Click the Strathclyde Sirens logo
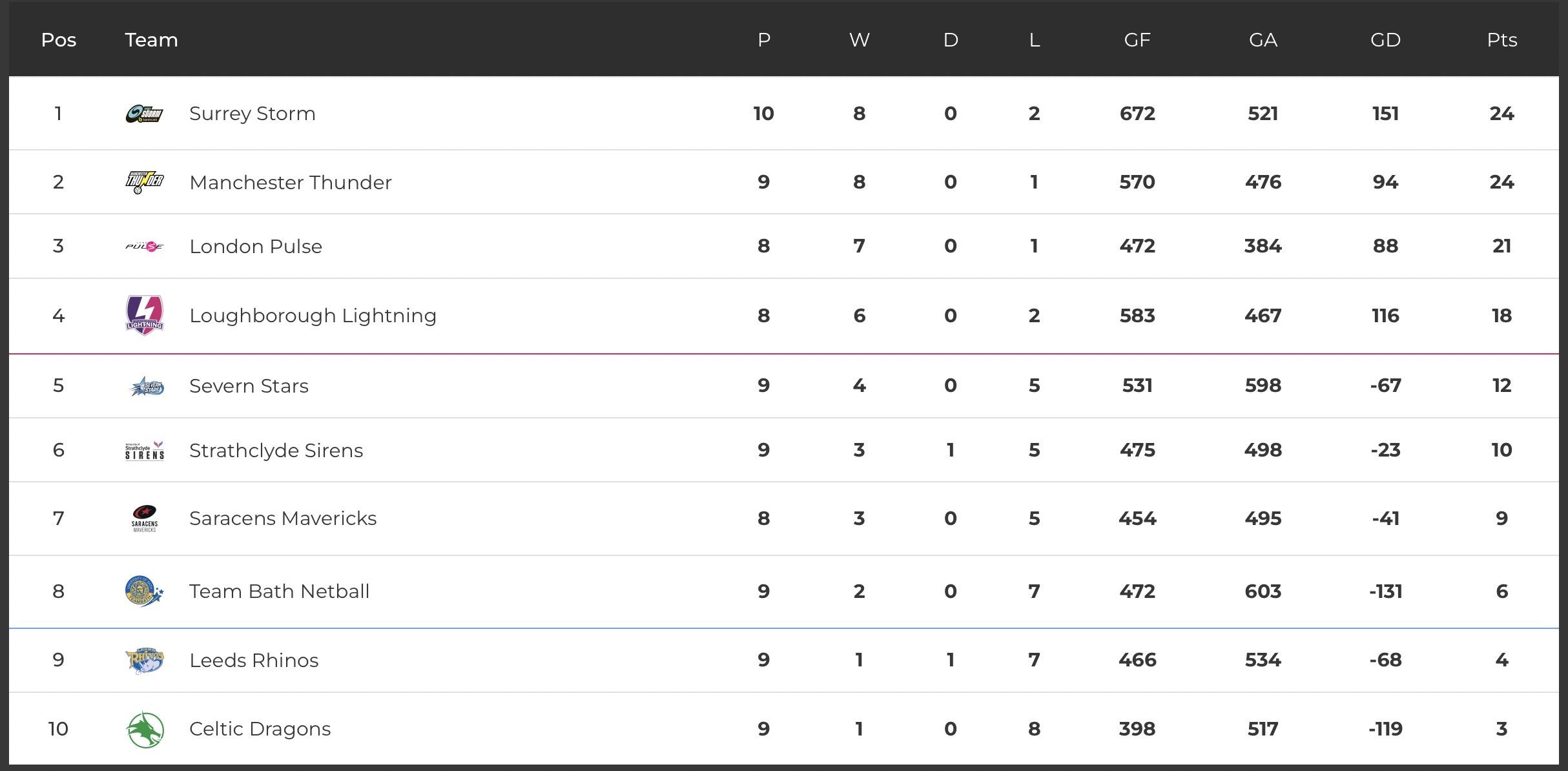The width and height of the screenshot is (1568, 771). (x=144, y=450)
